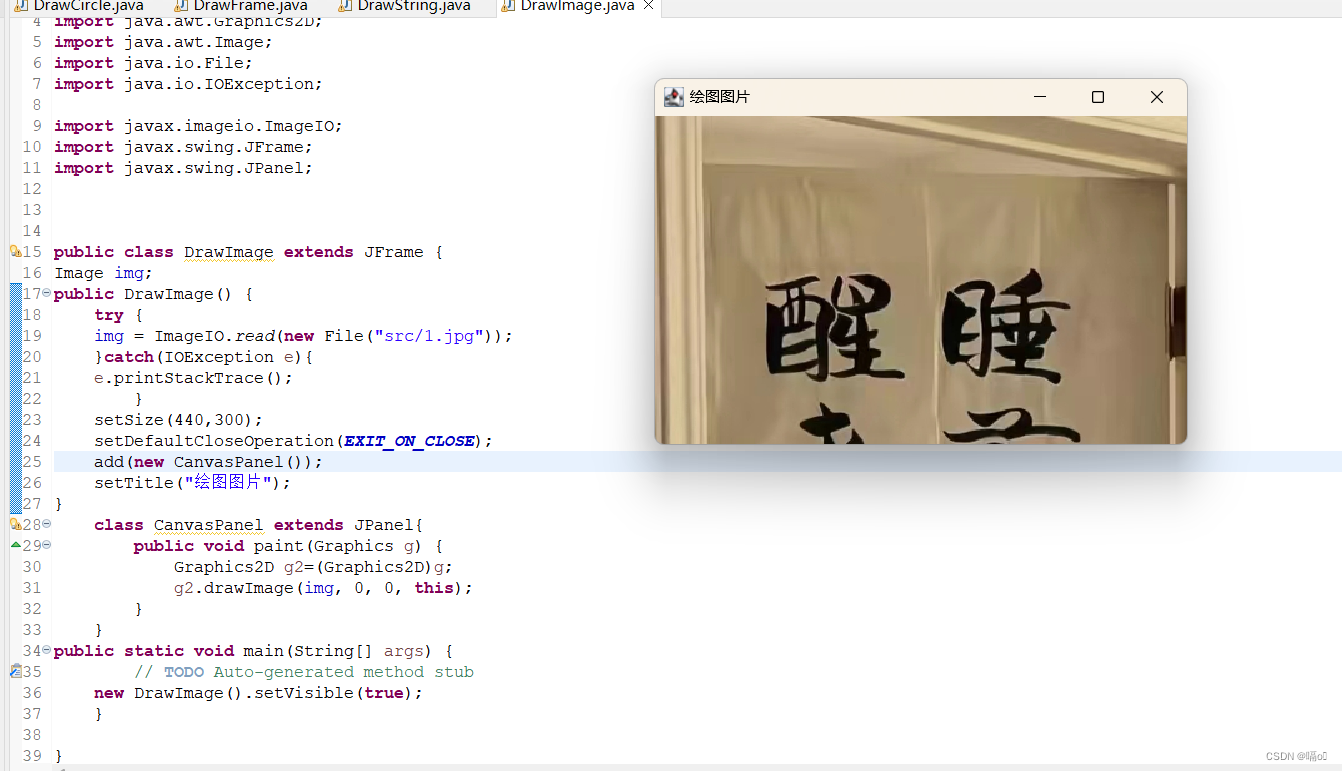Click the task marker icon on line 35
The width and height of the screenshot is (1342, 771).
point(15,672)
